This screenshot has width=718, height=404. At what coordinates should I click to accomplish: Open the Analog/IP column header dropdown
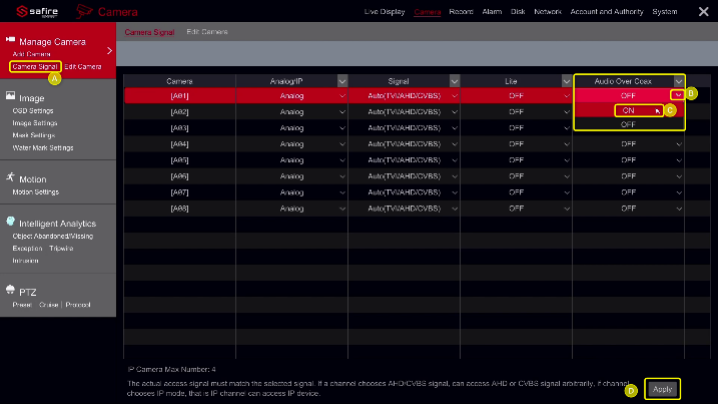(342, 80)
